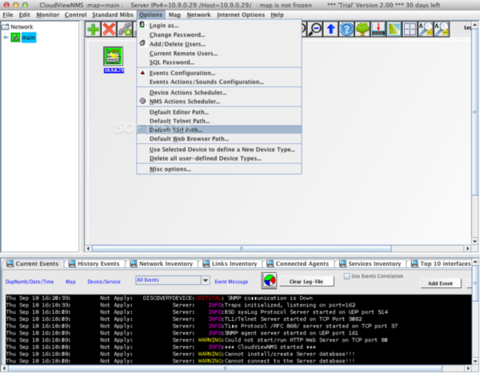
Task: Open the blue question mark help icon
Action: click(x=347, y=29)
